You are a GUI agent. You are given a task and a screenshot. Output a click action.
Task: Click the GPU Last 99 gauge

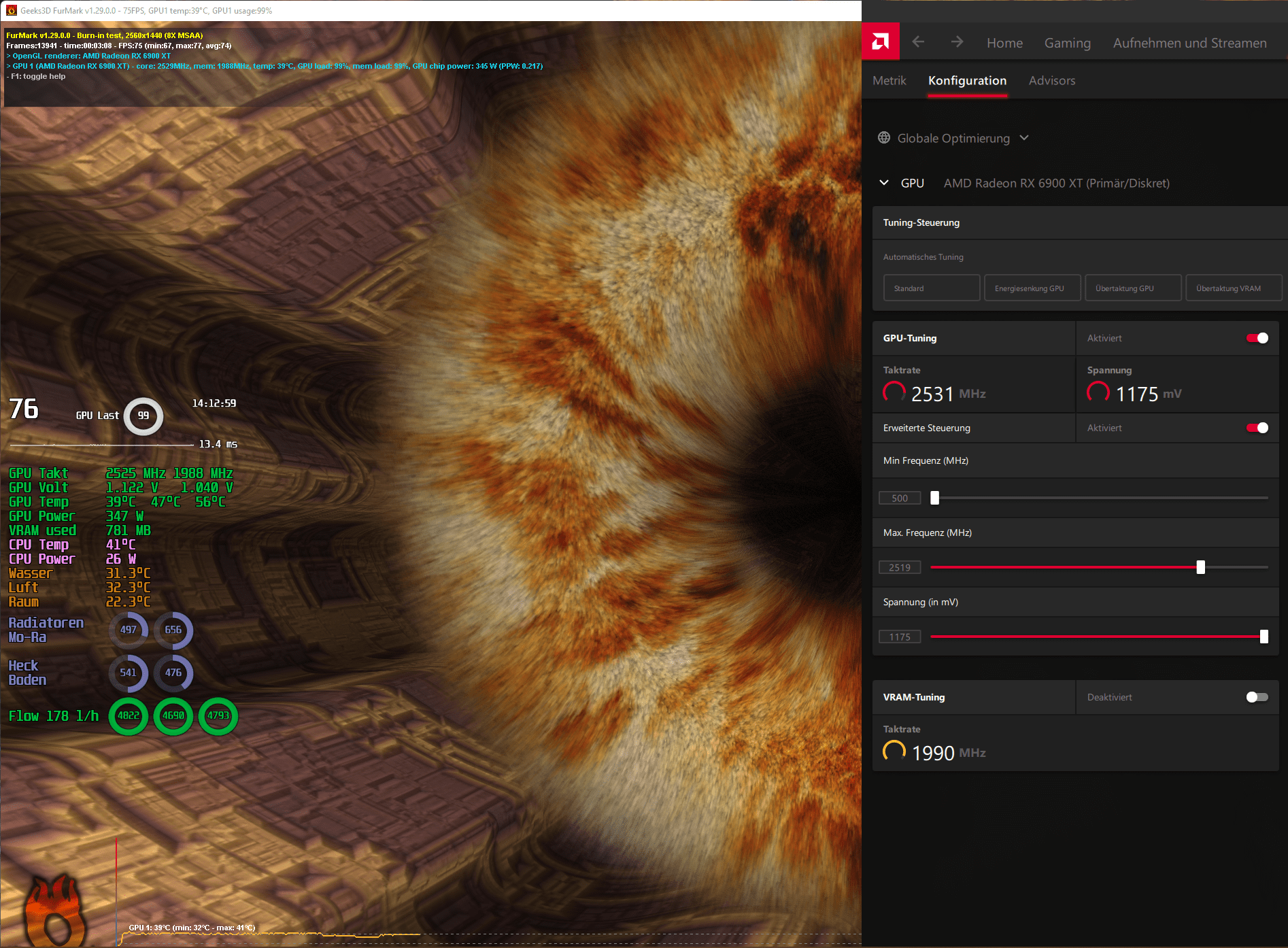click(143, 416)
